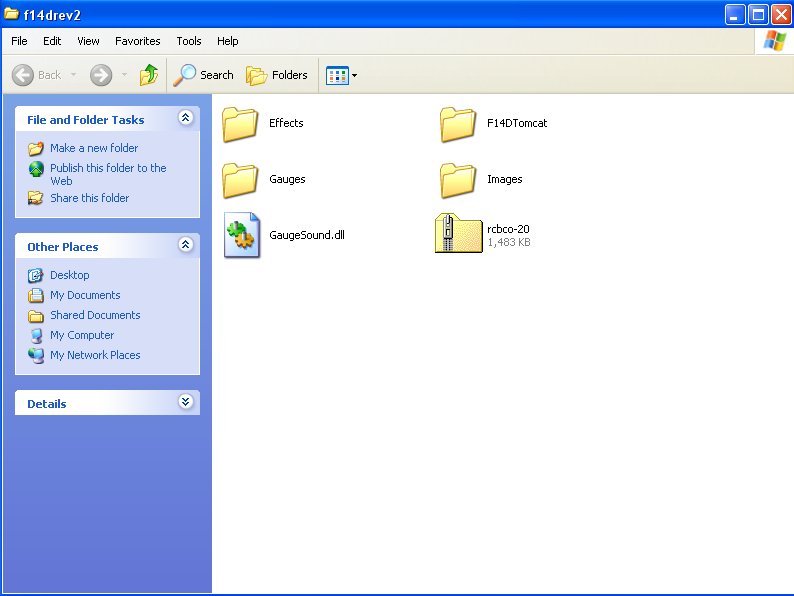
Task: Collapse the Other Places panel
Action: coord(185,245)
